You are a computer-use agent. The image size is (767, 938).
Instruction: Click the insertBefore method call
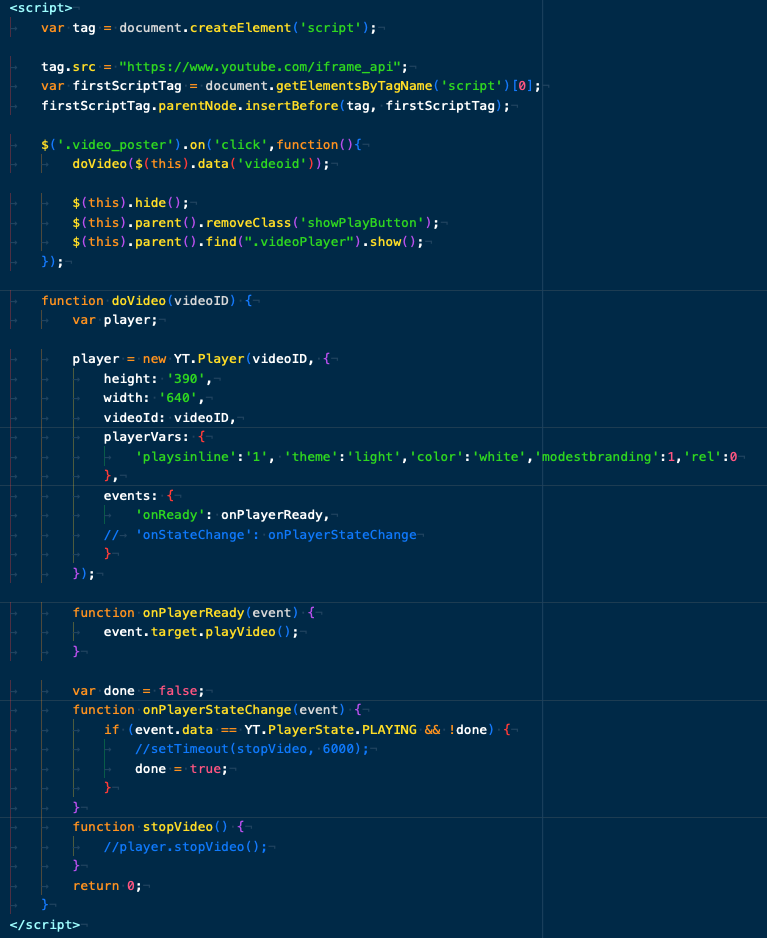tap(292, 105)
